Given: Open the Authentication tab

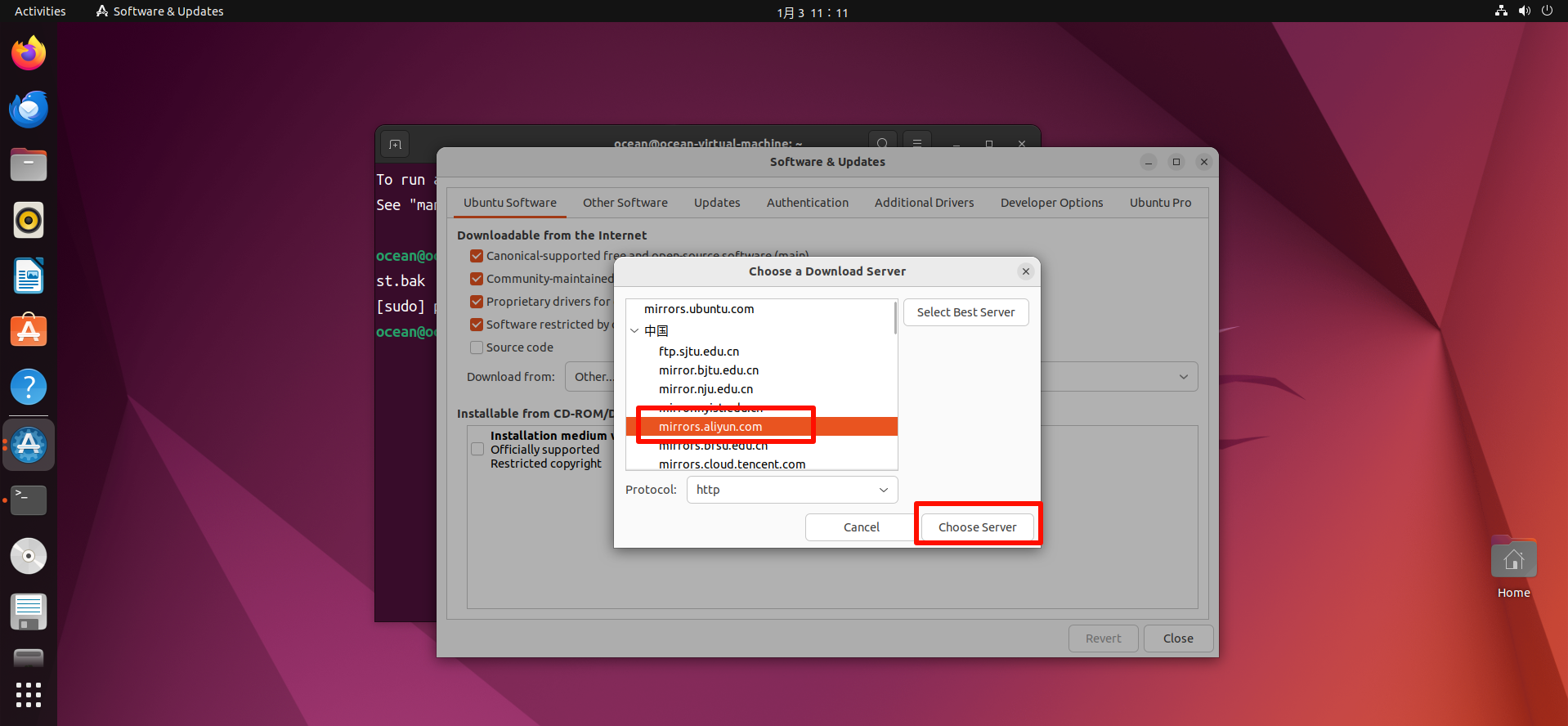Looking at the screenshot, I should (x=808, y=203).
